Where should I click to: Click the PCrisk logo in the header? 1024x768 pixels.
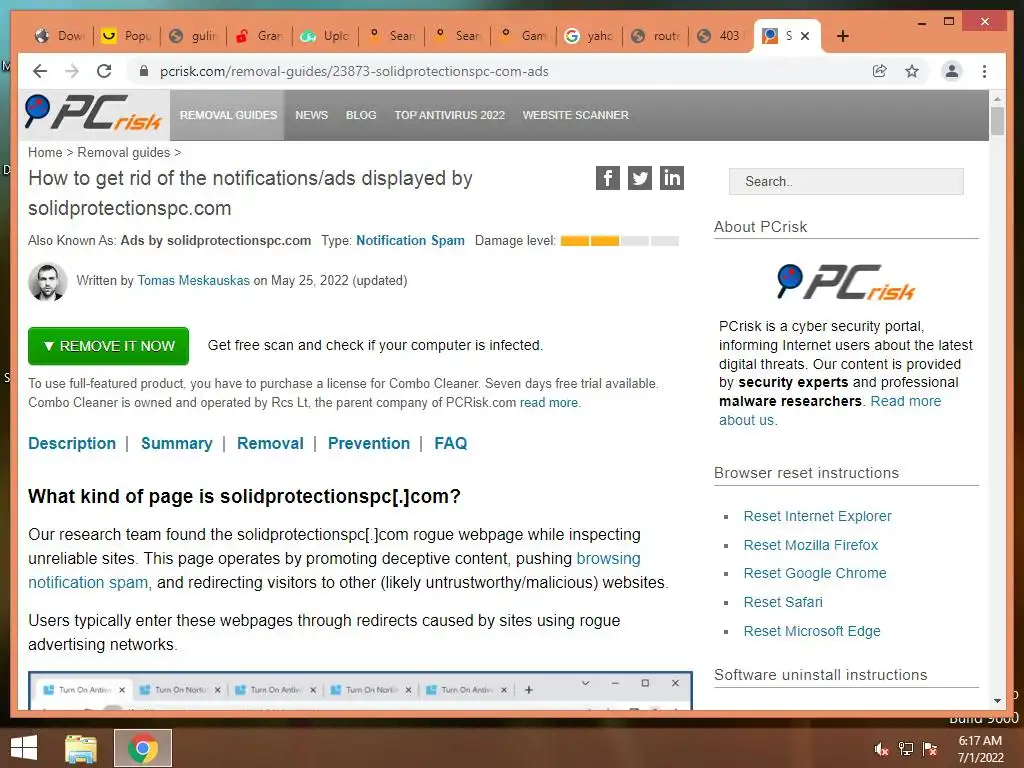click(x=93, y=113)
